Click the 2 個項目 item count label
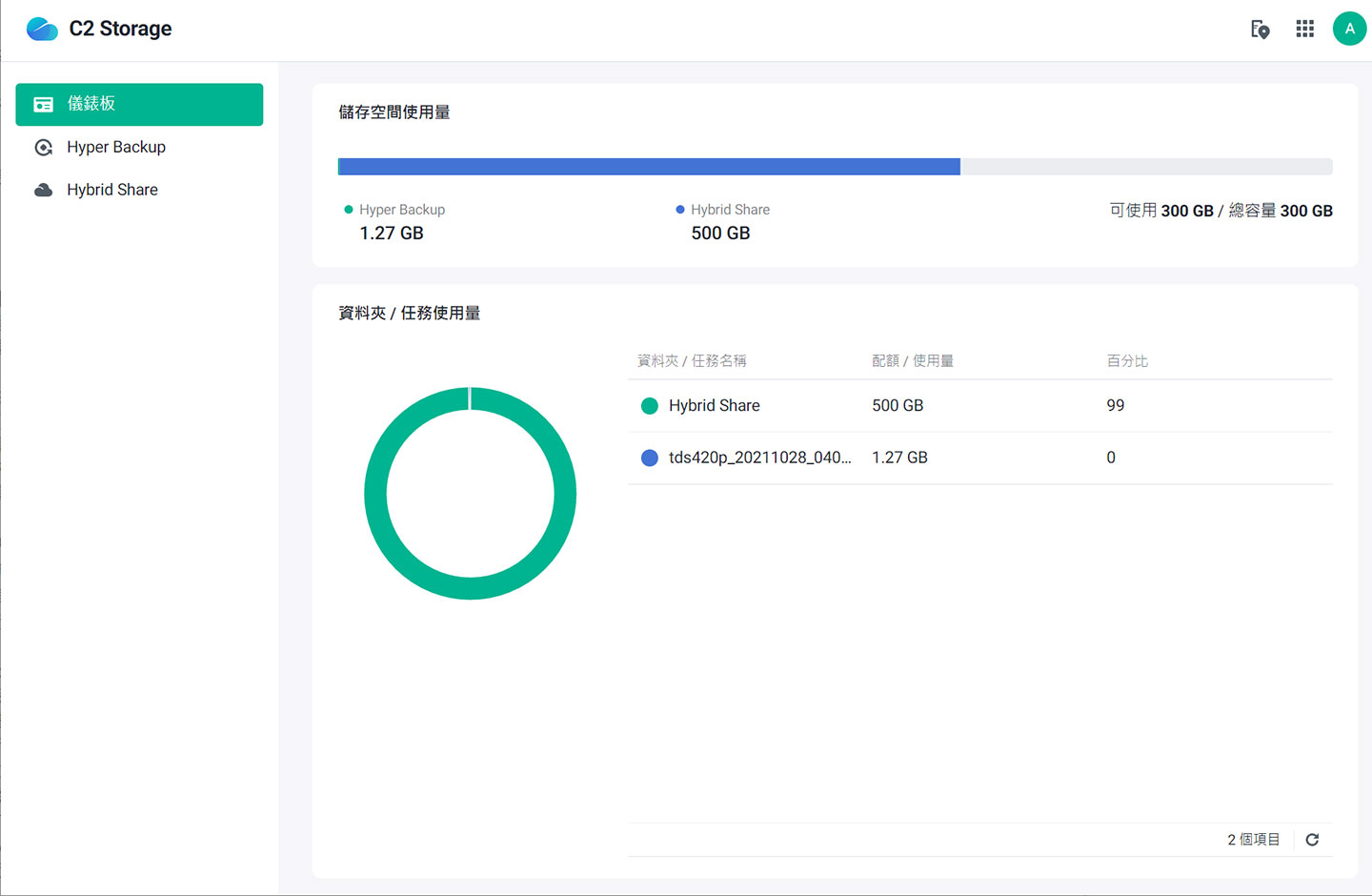This screenshot has width=1372, height=896. 1253,839
